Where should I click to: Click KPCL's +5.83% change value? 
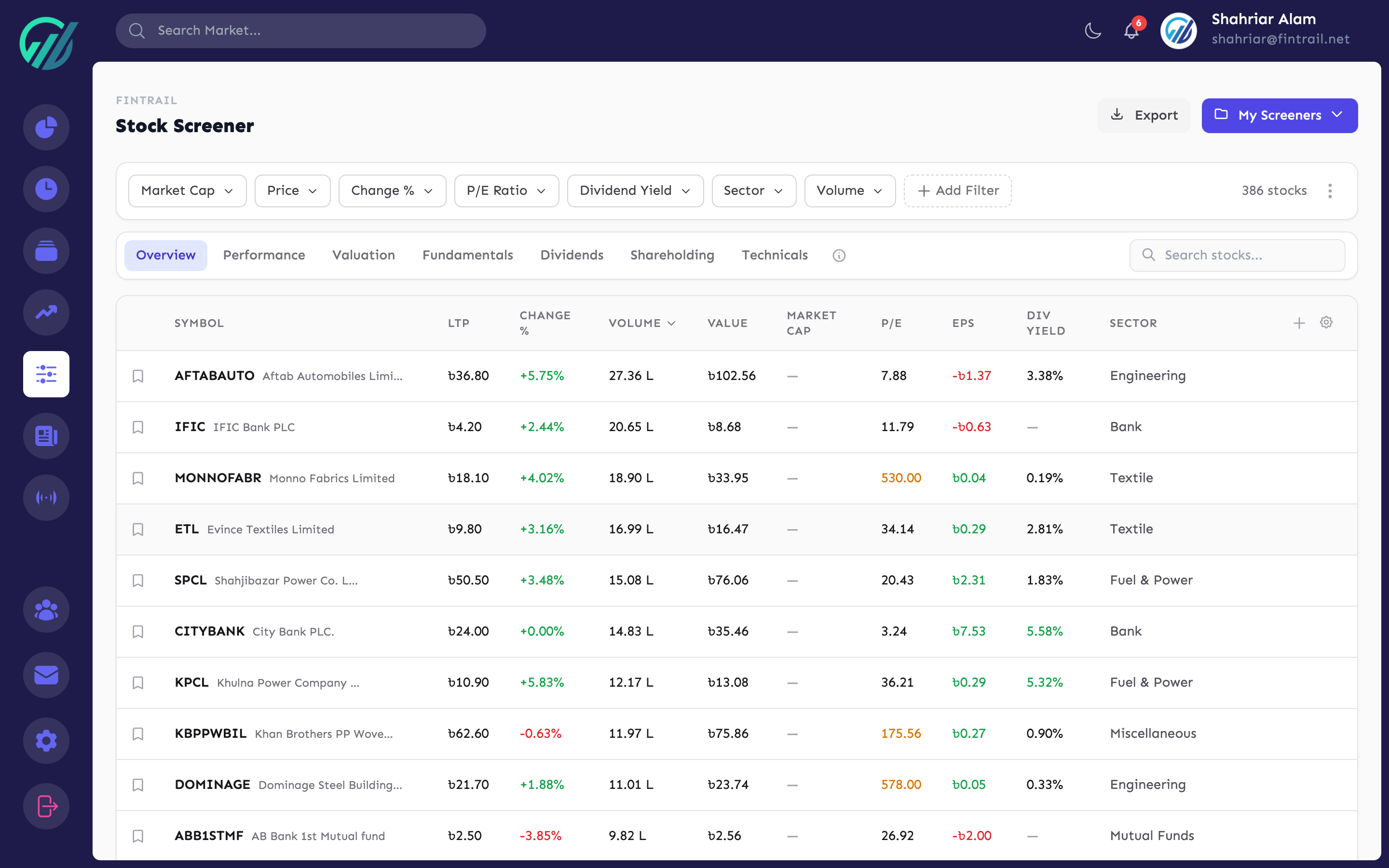tap(541, 682)
